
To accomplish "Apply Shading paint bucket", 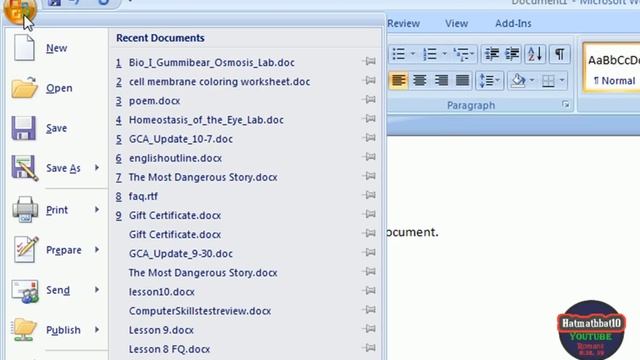I will (518, 80).
